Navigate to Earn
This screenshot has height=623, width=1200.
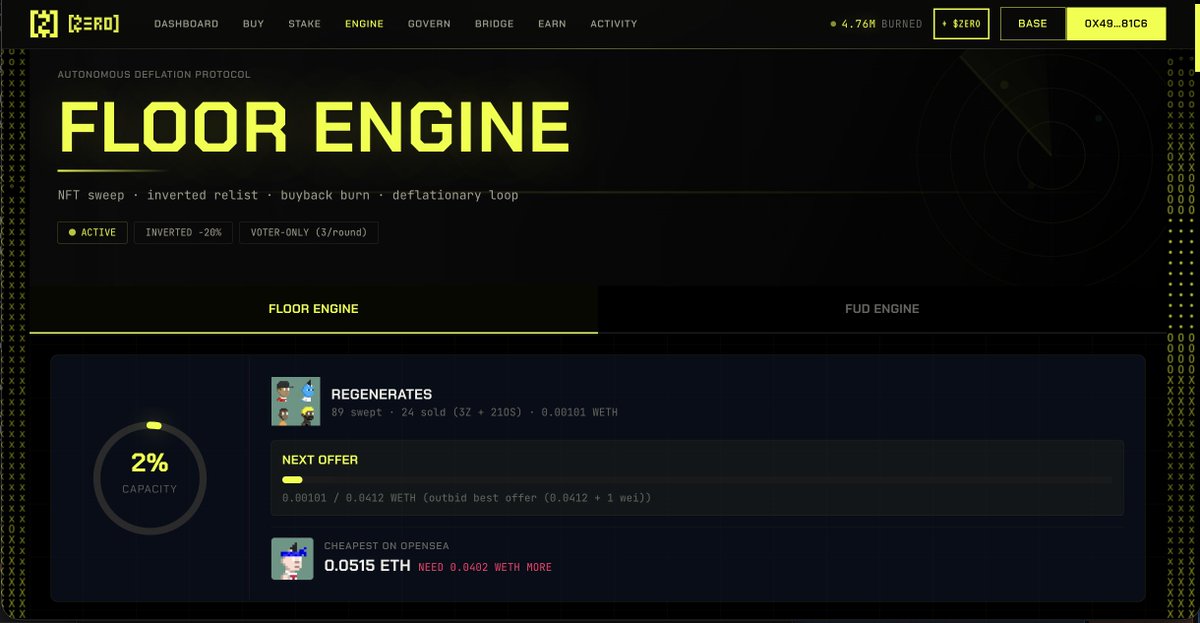tap(553, 24)
